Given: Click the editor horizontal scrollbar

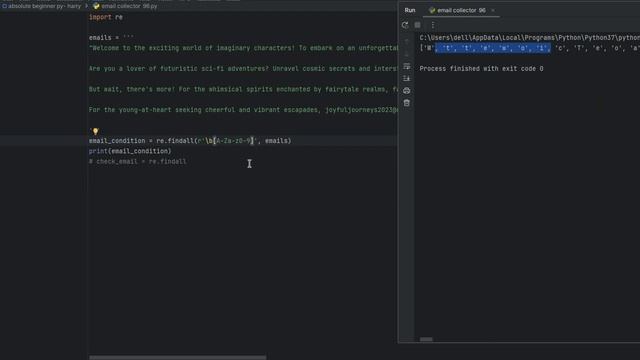Looking at the screenshot, I should pos(178,358).
